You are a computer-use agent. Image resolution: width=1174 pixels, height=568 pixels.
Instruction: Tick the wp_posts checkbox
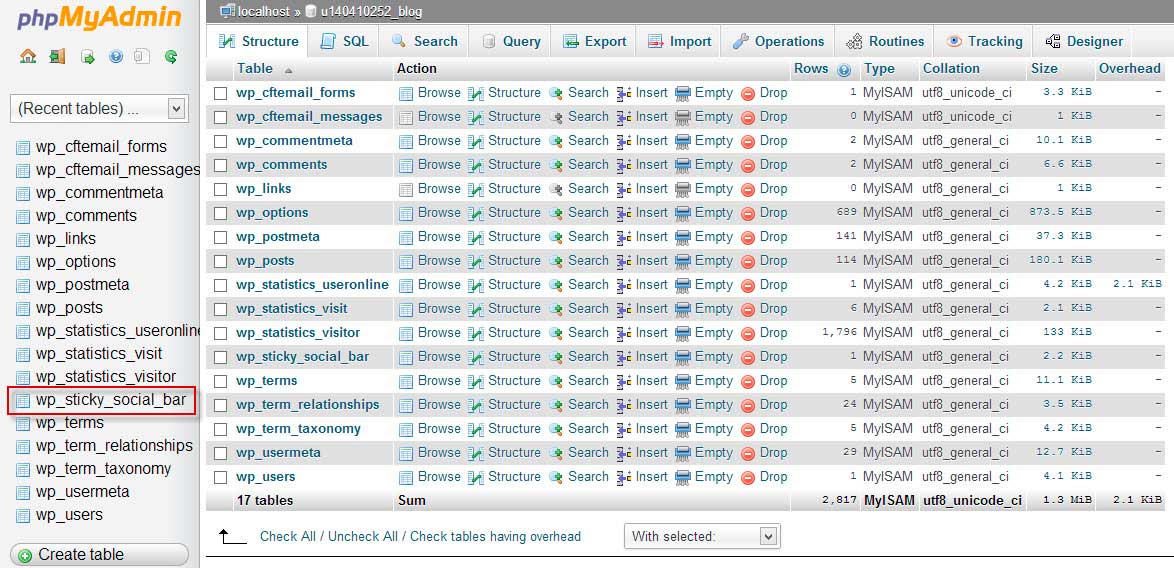(x=220, y=261)
